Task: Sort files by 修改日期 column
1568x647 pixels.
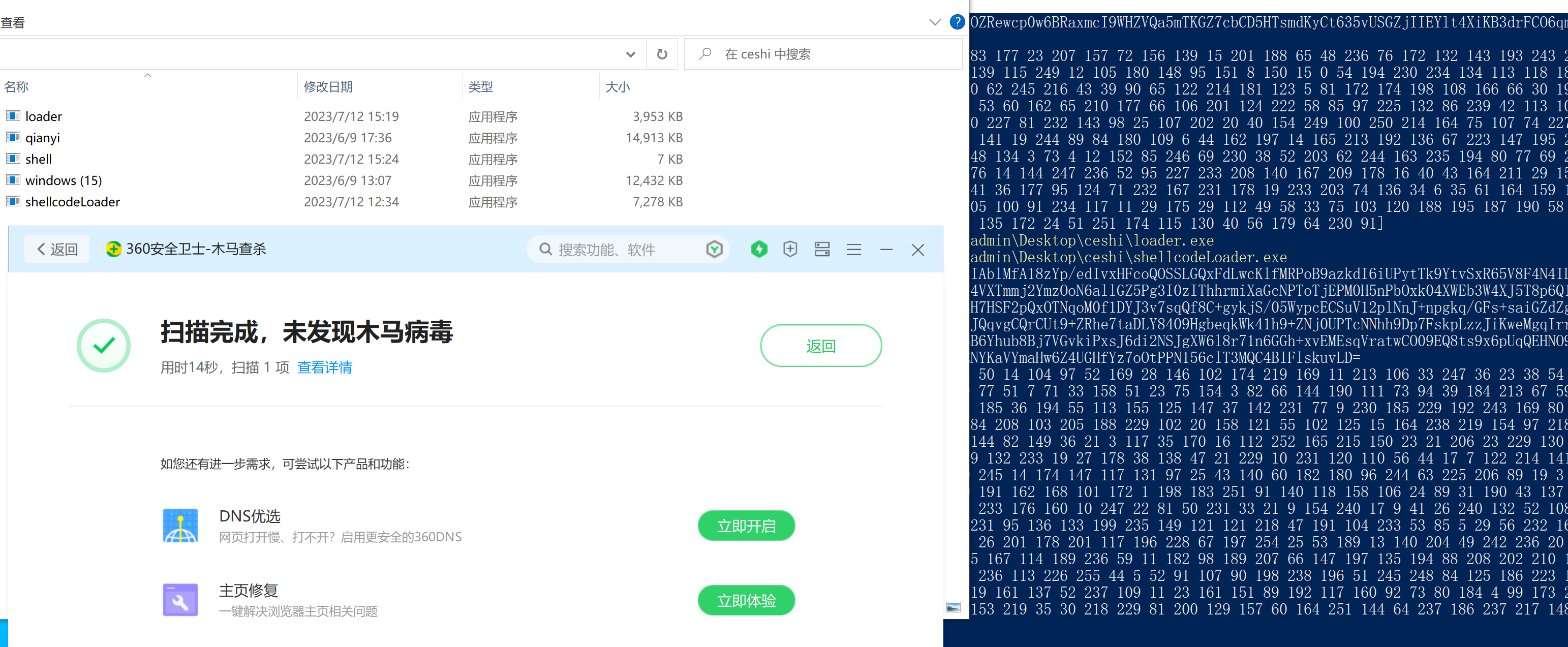Action: coord(328,86)
